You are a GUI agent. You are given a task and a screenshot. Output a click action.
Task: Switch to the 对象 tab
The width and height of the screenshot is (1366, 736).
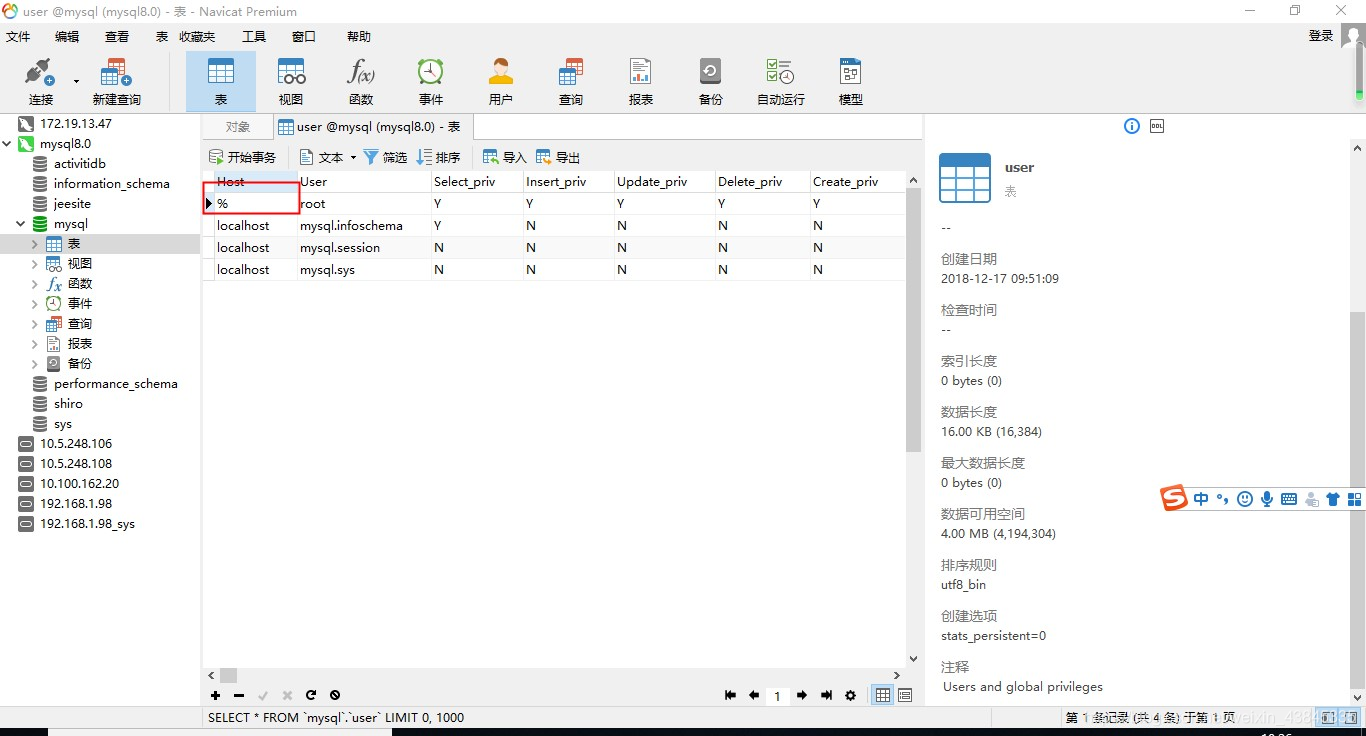(x=238, y=127)
